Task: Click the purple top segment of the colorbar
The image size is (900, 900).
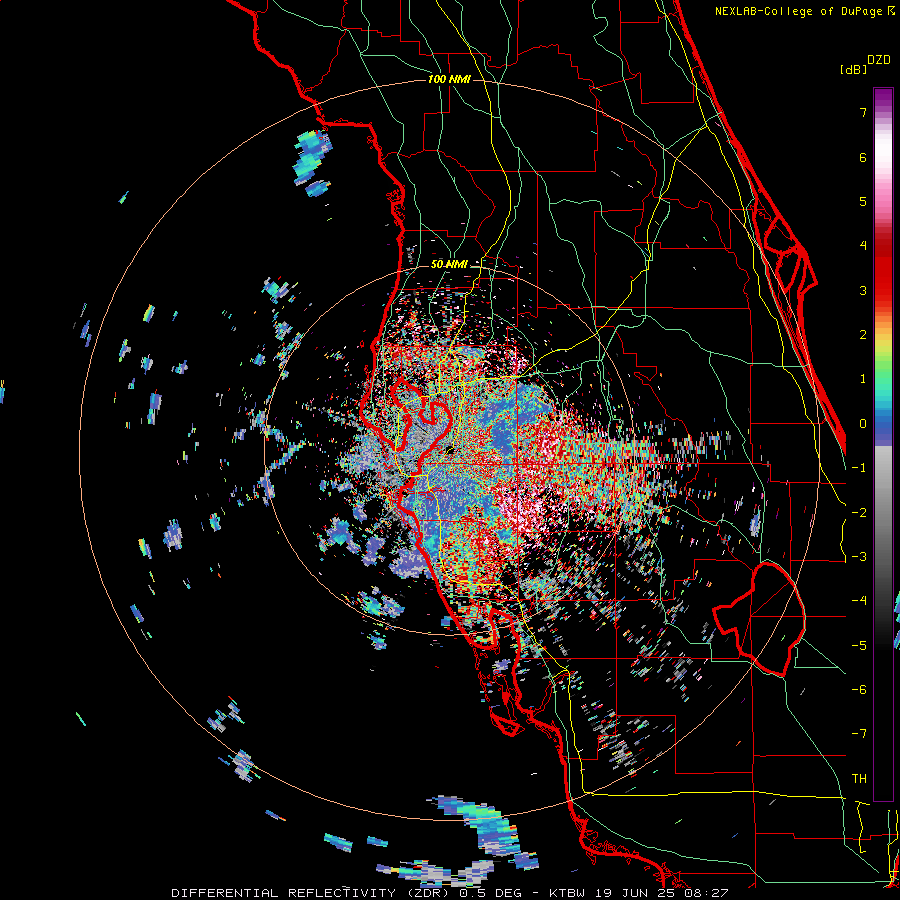Action: pyautogui.click(x=883, y=98)
